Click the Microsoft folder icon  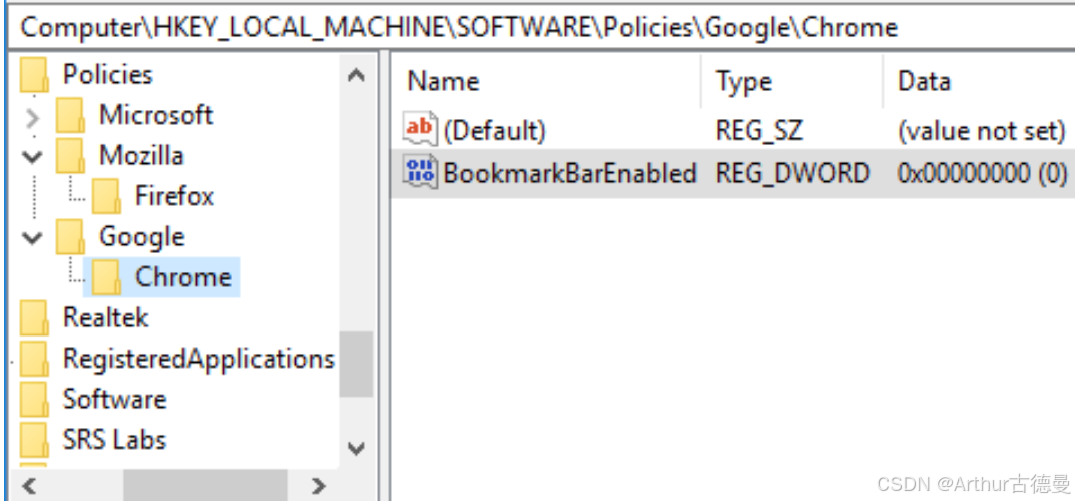click(x=70, y=115)
